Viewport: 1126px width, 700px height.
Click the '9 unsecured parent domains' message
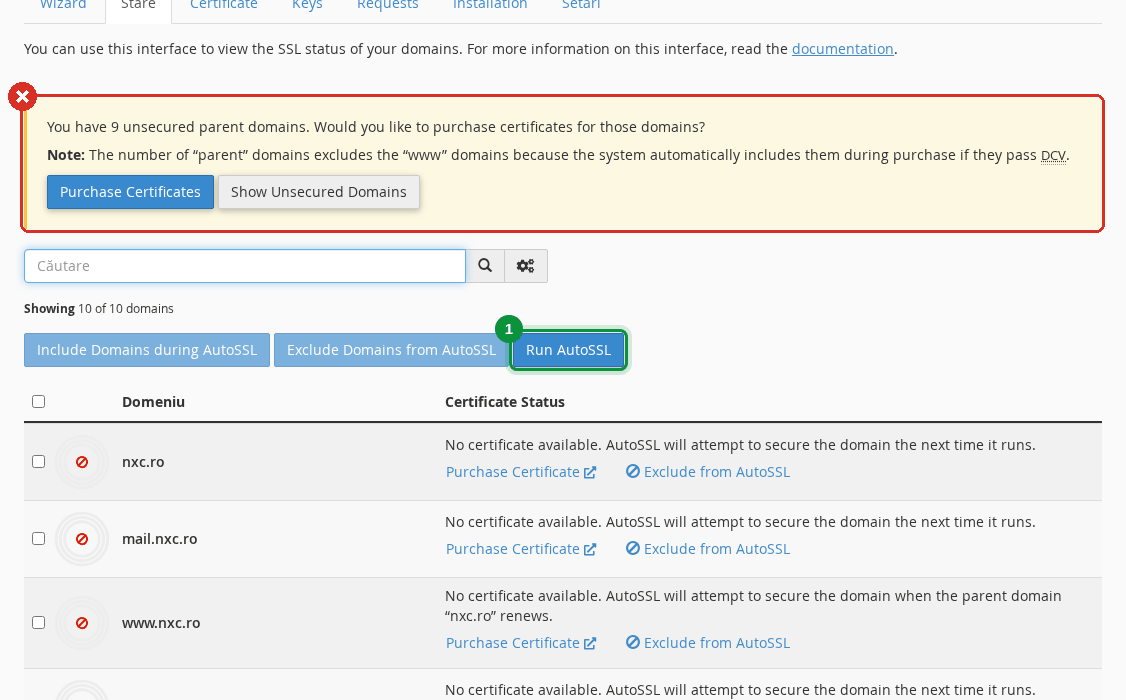[376, 127]
